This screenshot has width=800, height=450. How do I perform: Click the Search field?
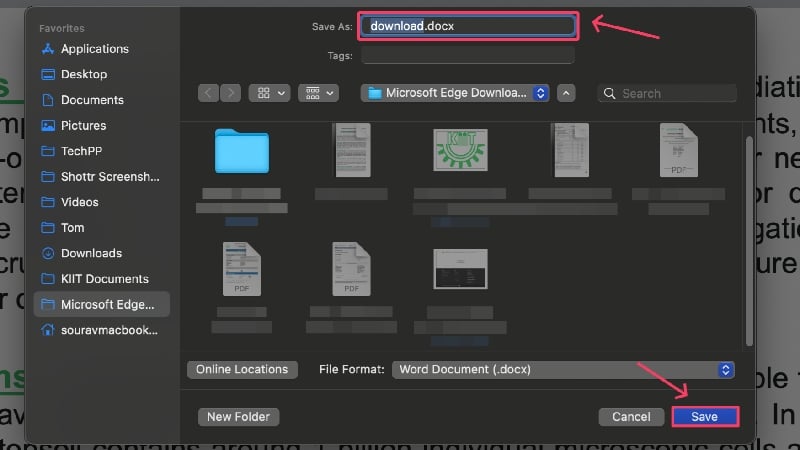(667, 93)
